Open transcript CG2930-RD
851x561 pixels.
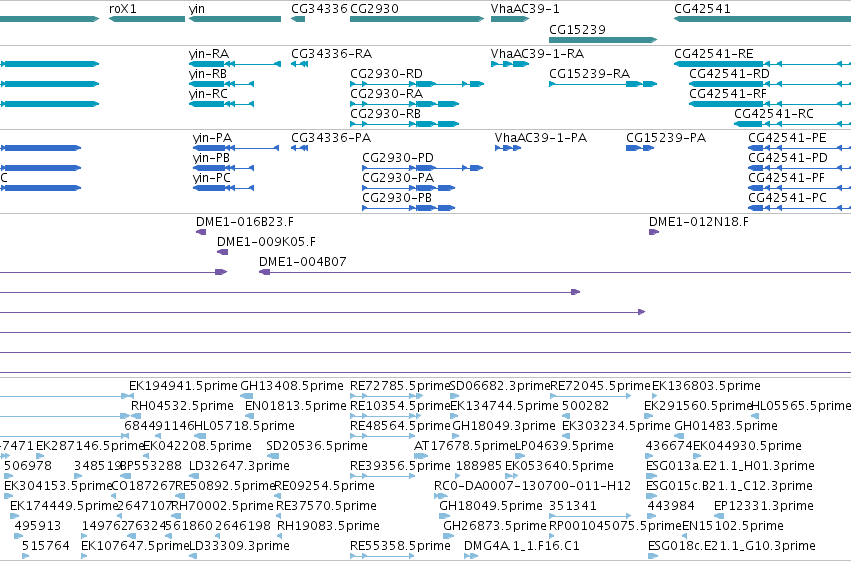pyautogui.click(x=386, y=74)
